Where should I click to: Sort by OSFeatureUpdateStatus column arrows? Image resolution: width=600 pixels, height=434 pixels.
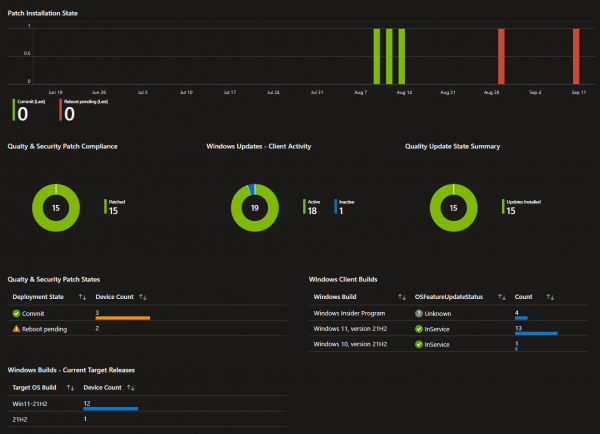click(502, 297)
